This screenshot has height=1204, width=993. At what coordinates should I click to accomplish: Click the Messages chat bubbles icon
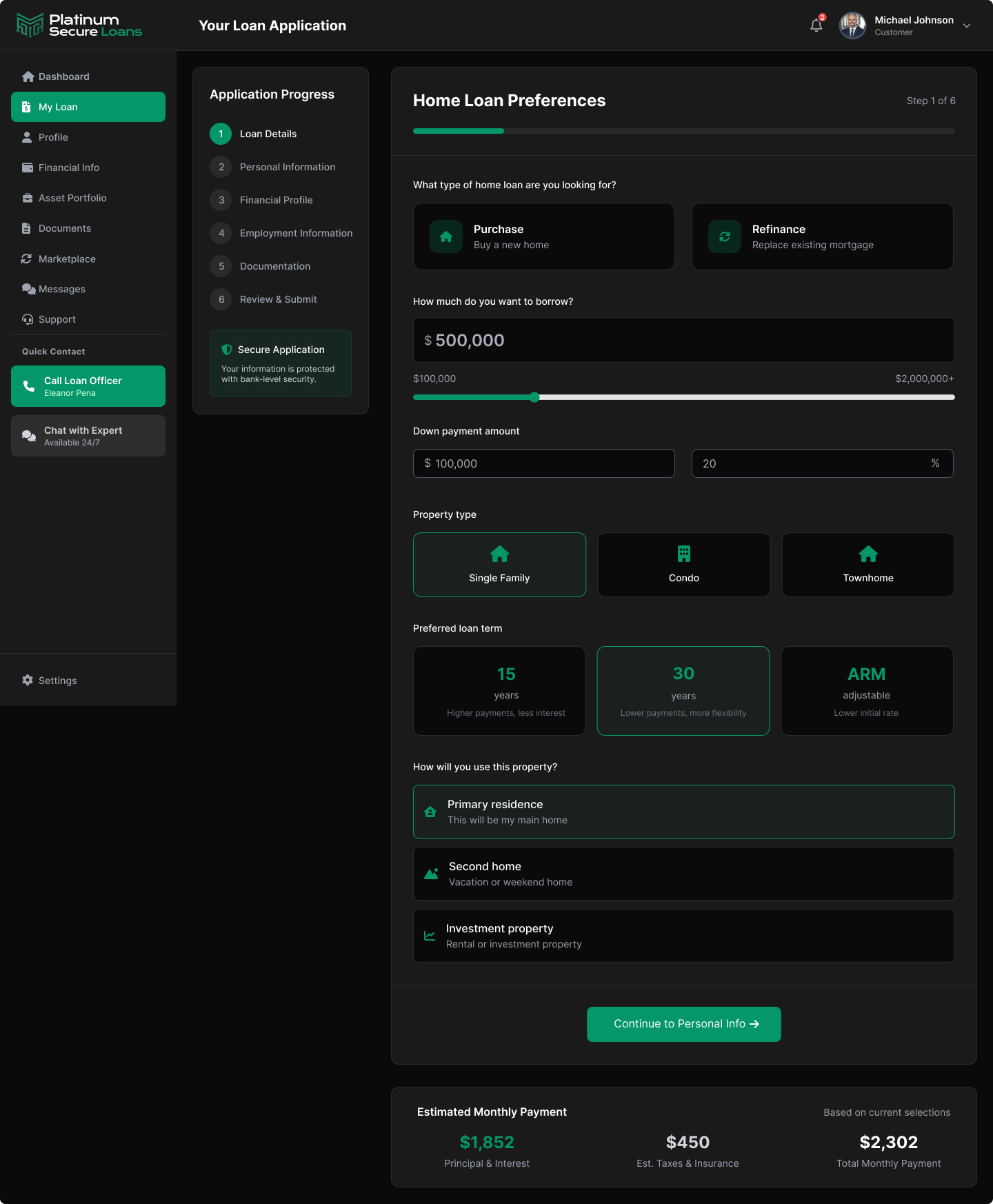point(28,289)
